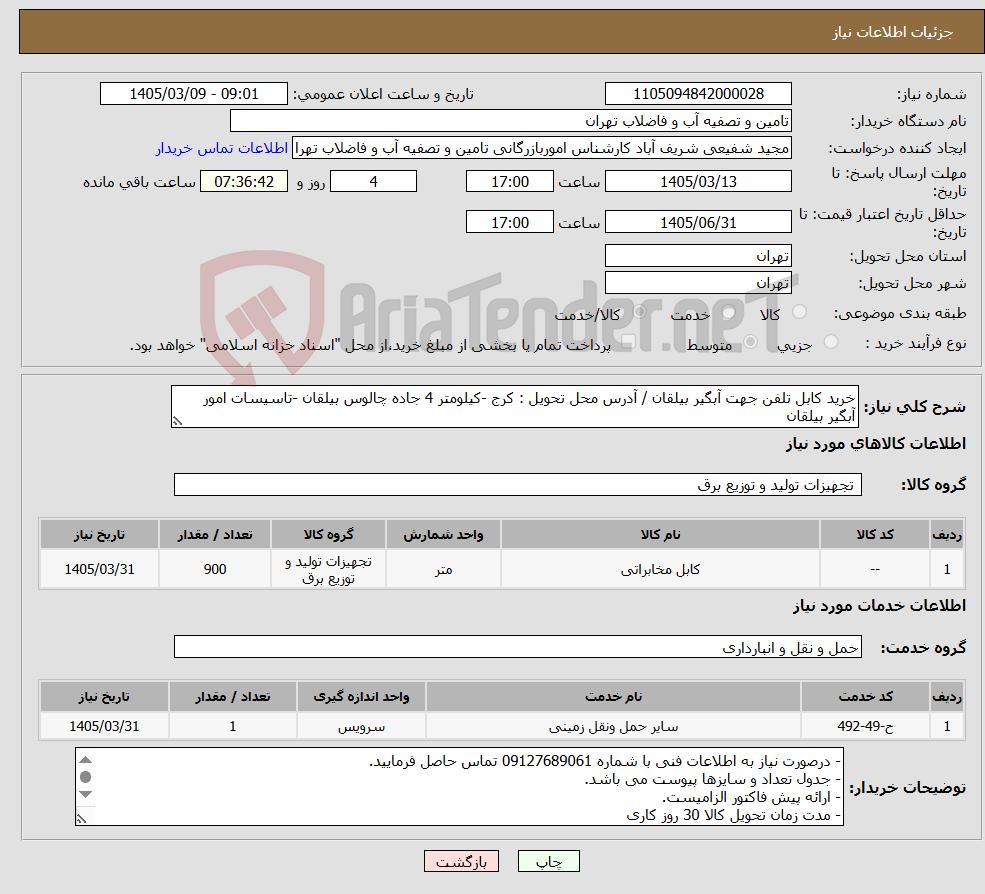
Task: Click the کد کالا column header
Action: (x=875, y=535)
